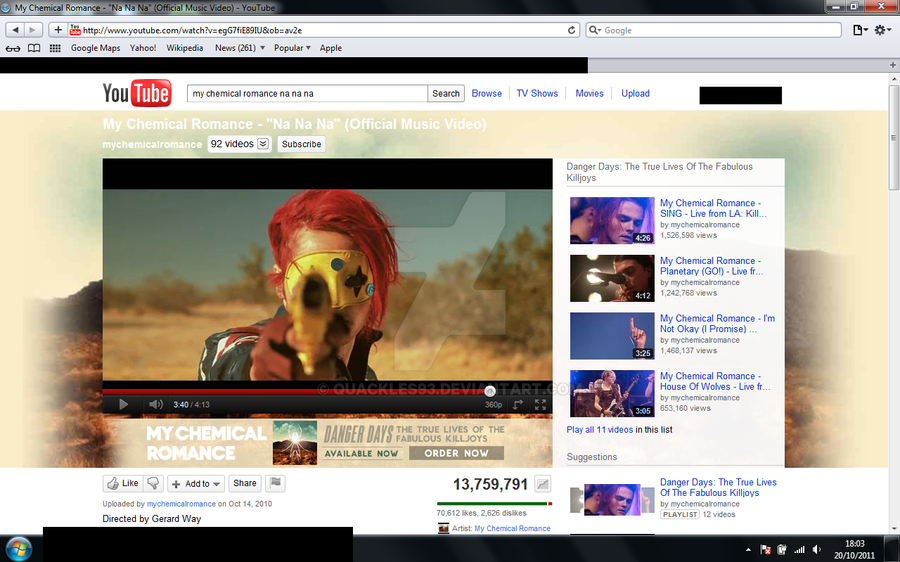Open the Browse link
This screenshot has height=562, width=900.
click(x=487, y=94)
